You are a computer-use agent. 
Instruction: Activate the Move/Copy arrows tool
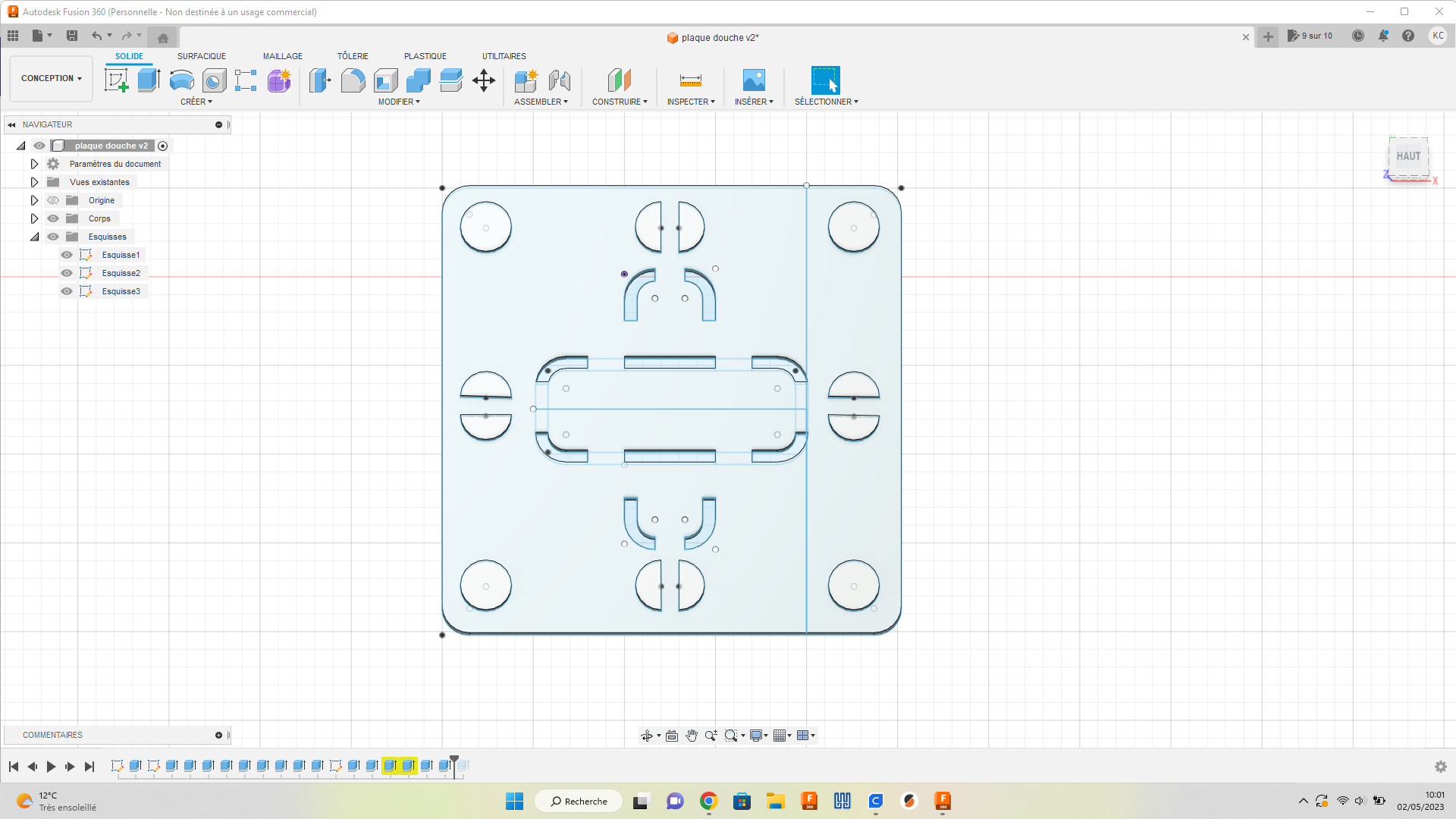484,80
